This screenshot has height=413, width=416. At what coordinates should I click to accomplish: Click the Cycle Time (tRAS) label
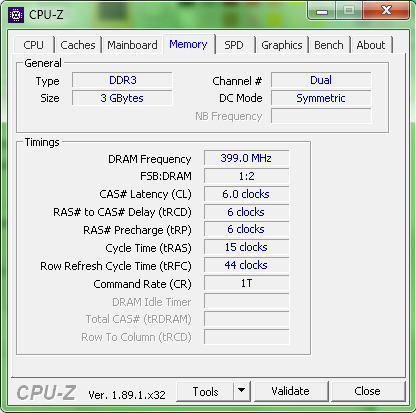click(x=148, y=248)
